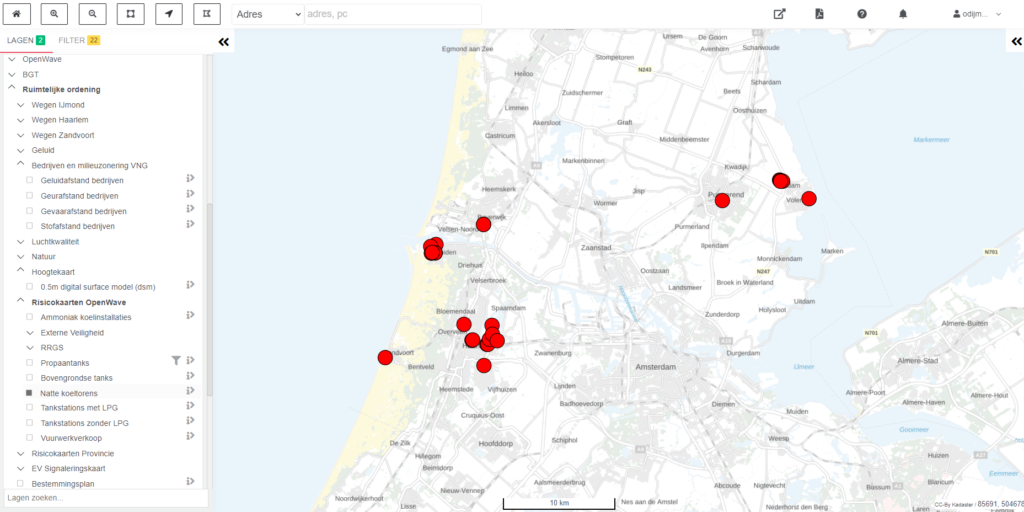Enable the Stofafstand bedrijven layer checkbox
This screenshot has height=512, width=1024.
point(29,226)
